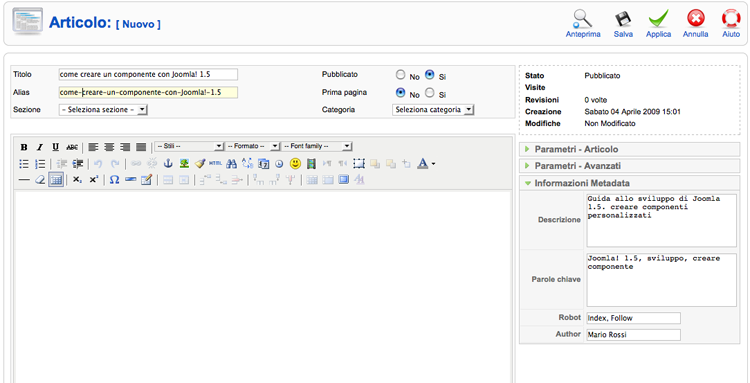Toggle underline formatting in editor
This screenshot has width=750, height=383.
[55, 147]
